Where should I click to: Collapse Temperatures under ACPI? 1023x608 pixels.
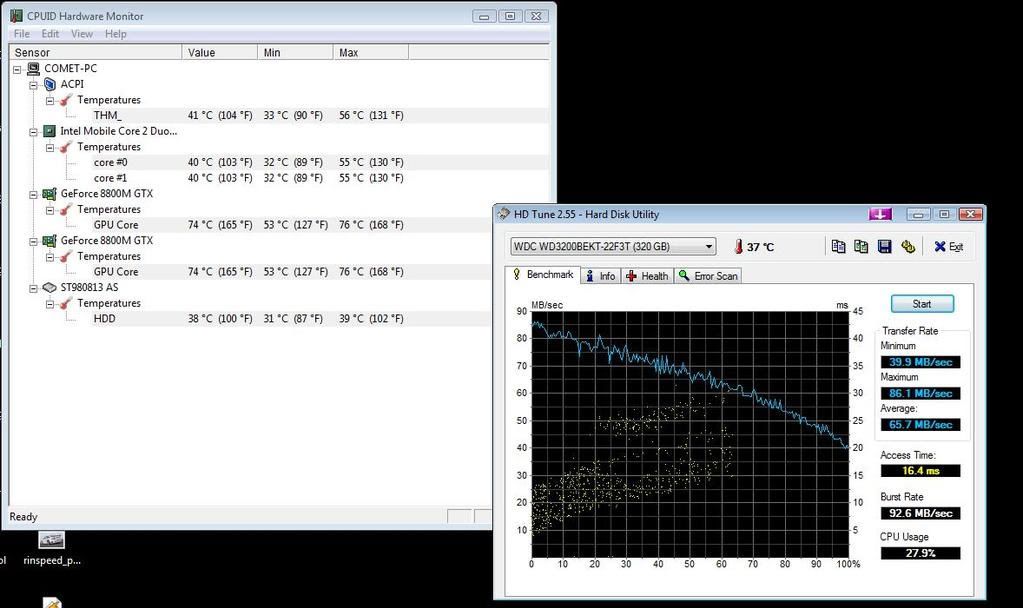(x=50, y=100)
